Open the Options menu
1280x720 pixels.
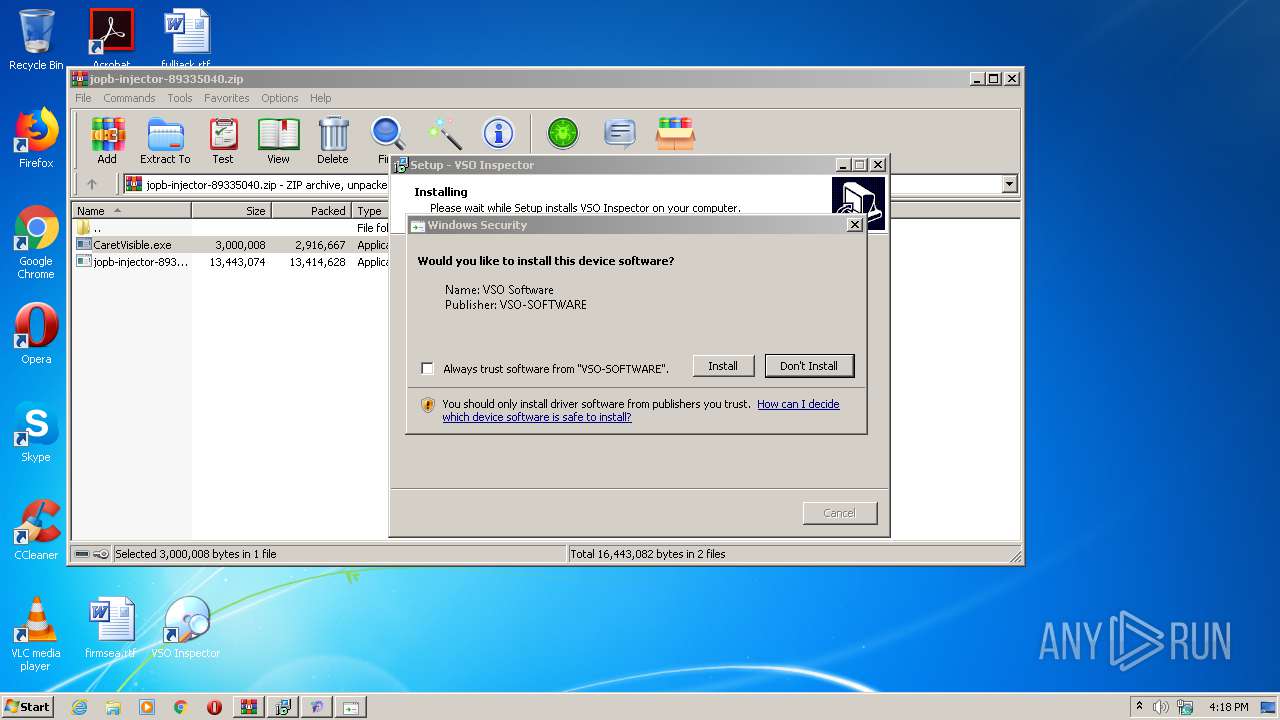click(x=280, y=98)
